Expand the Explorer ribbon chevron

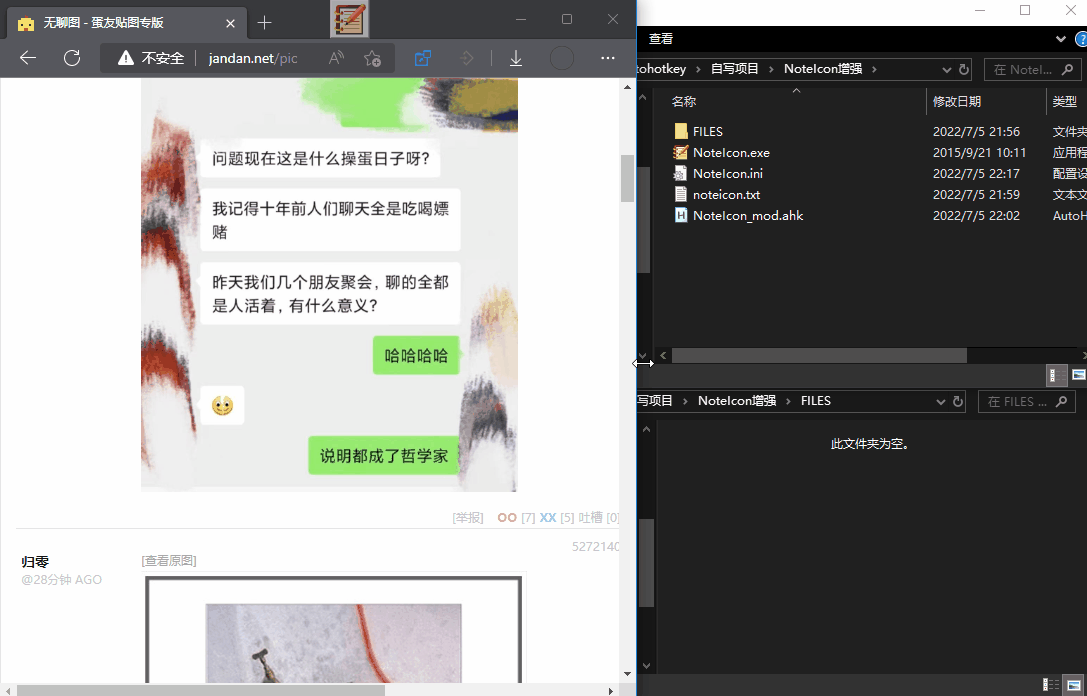pos(1061,39)
